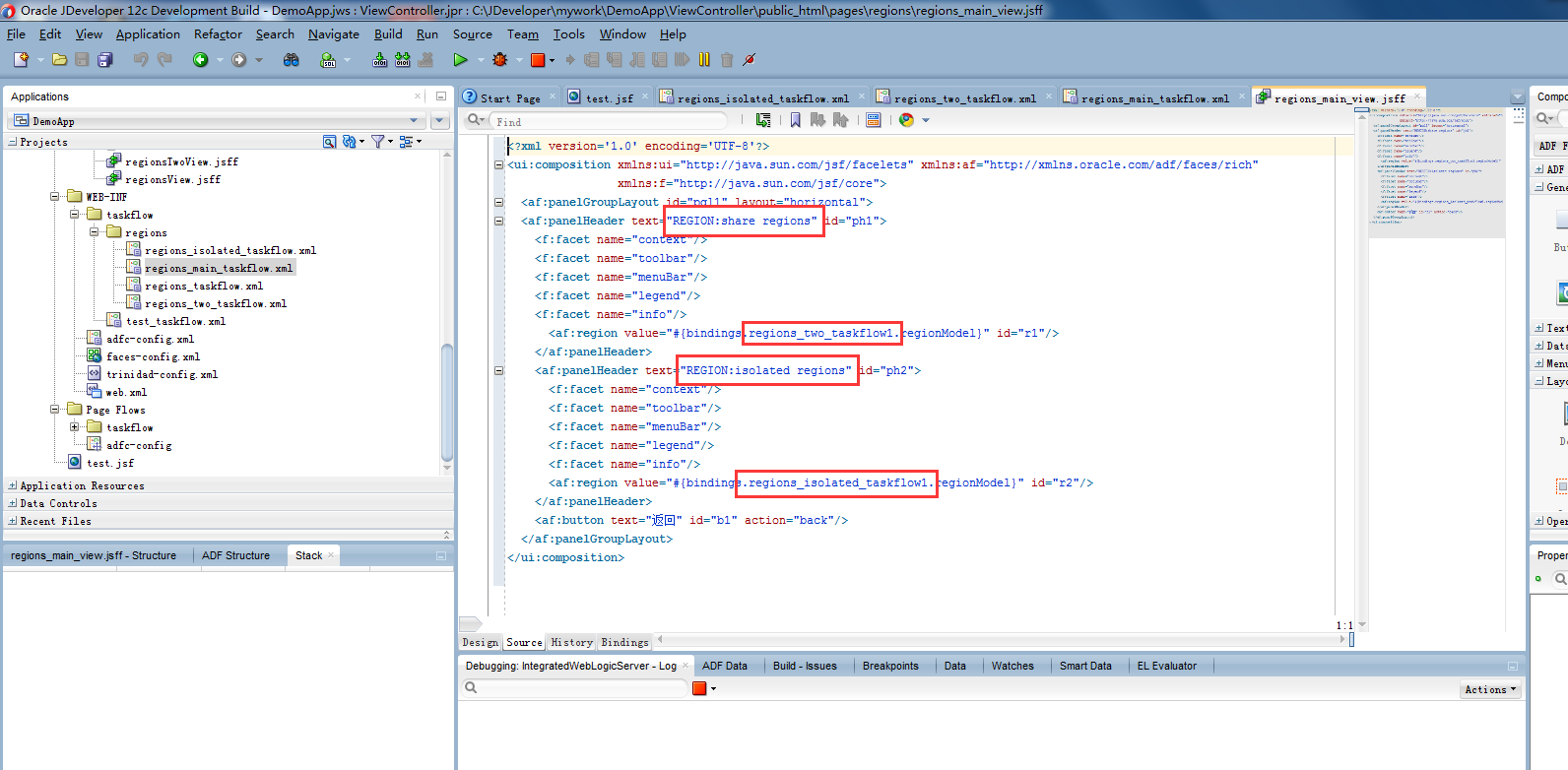Open the Bindings tab of the editor
1568x770 pixels.
coord(624,643)
